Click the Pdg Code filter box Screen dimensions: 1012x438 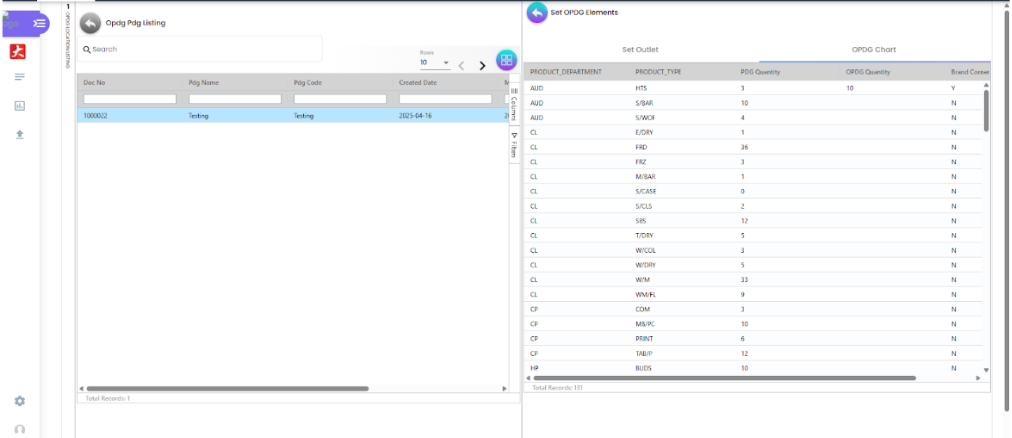pos(340,99)
